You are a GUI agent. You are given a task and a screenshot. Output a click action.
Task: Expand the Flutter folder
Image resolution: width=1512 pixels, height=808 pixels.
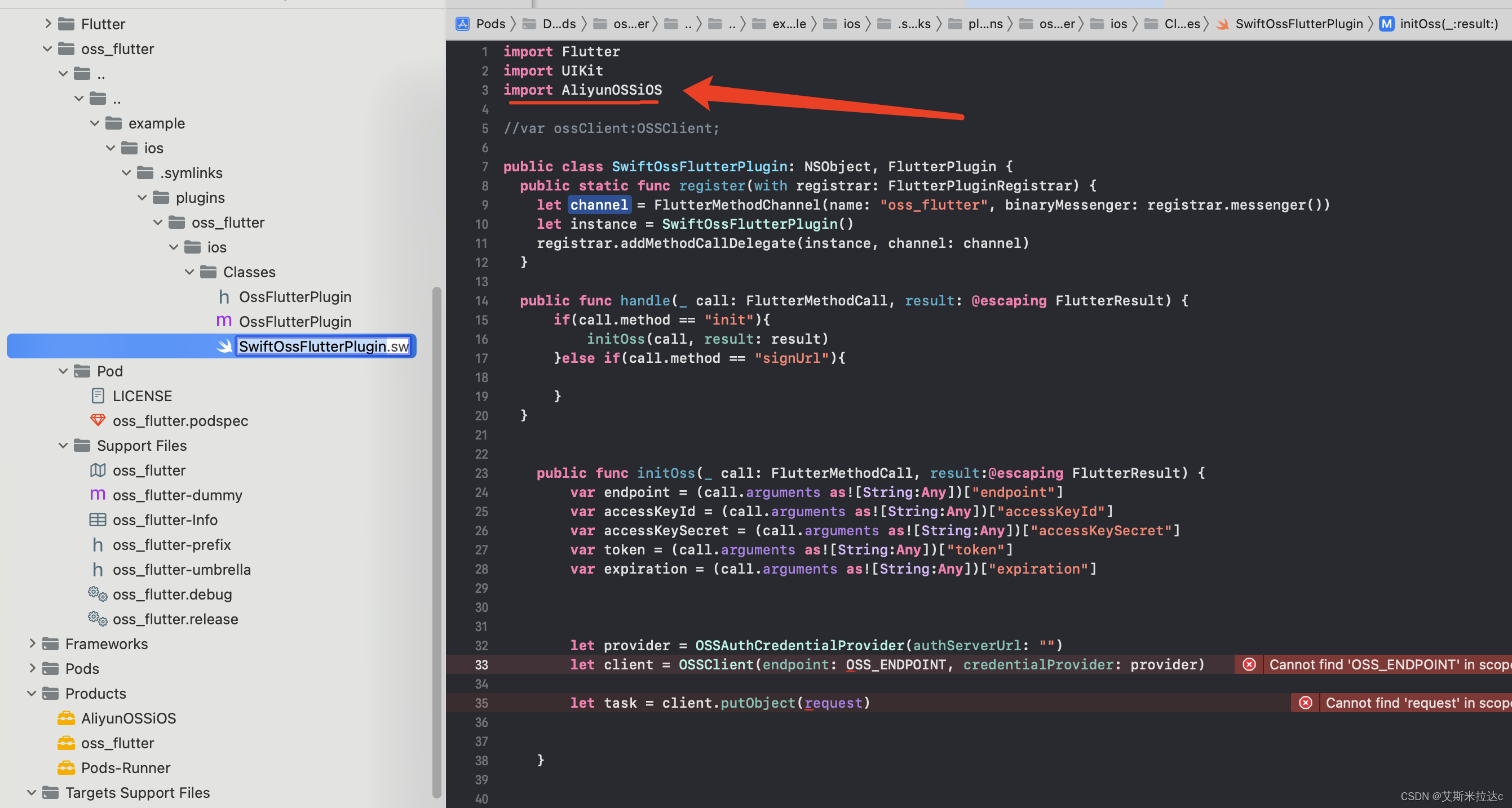48,24
